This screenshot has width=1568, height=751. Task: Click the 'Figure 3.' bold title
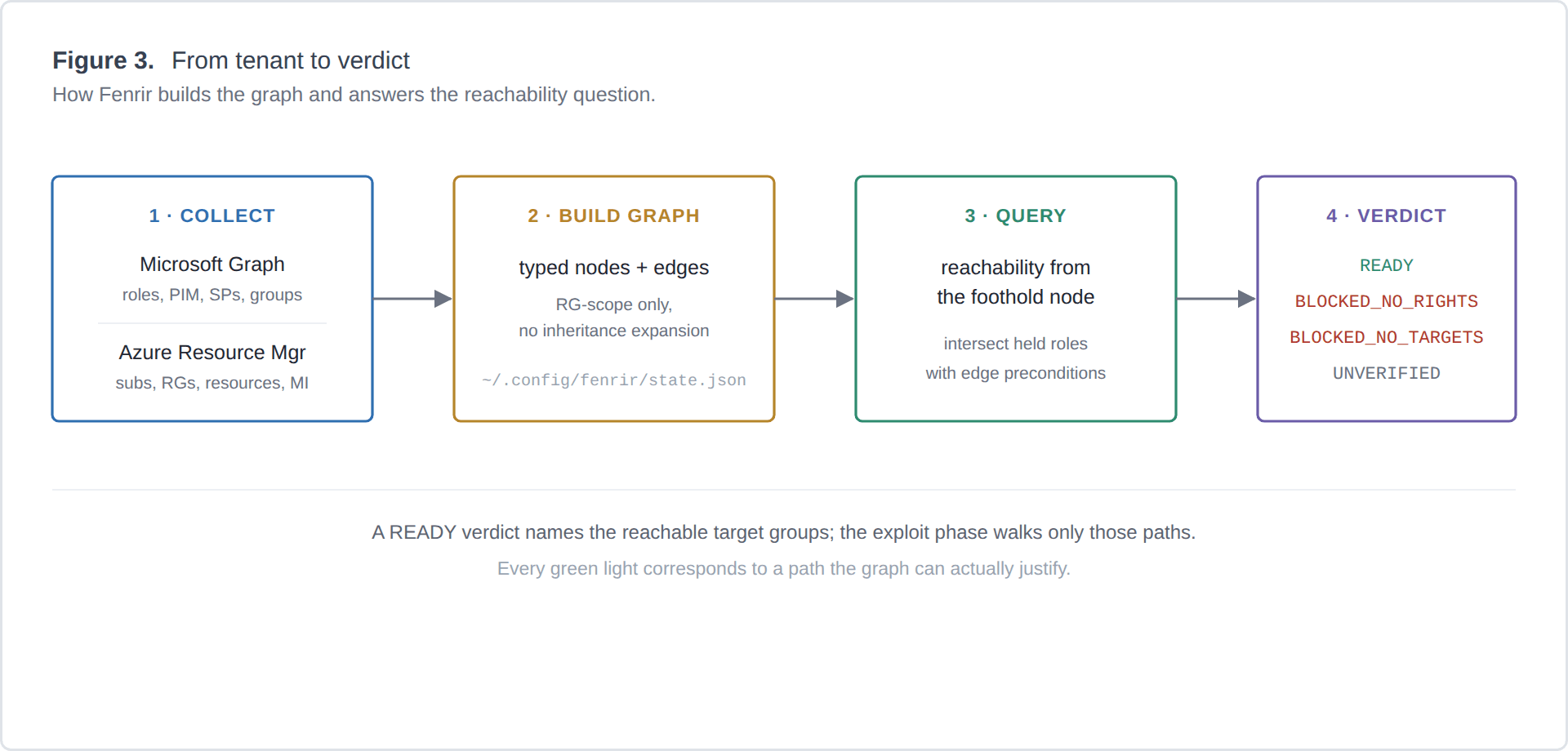coord(104,60)
